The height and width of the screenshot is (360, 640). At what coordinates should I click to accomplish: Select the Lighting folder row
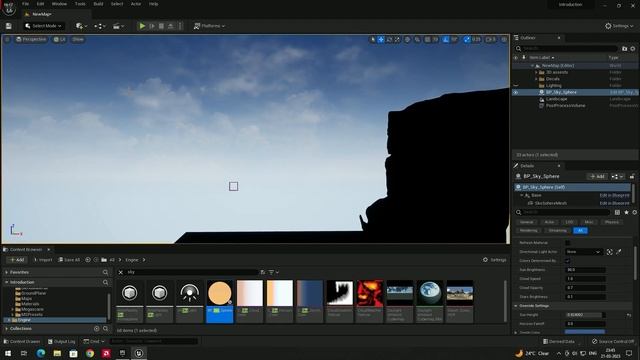coord(575,86)
